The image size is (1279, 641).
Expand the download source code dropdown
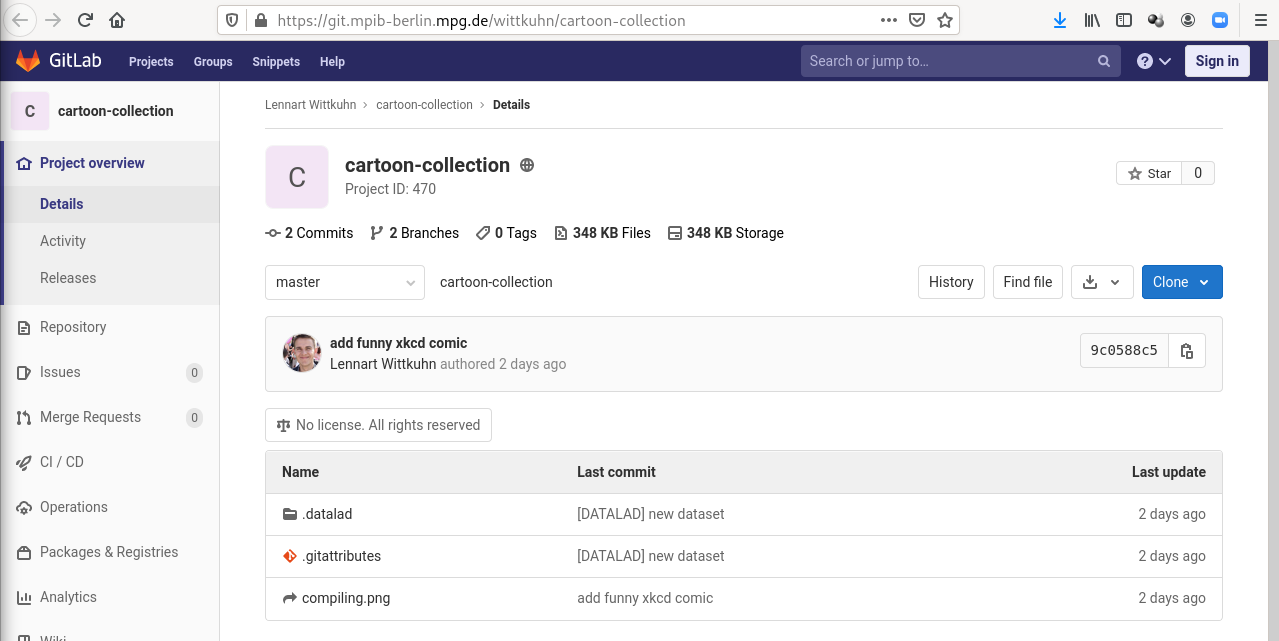coord(1102,282)
